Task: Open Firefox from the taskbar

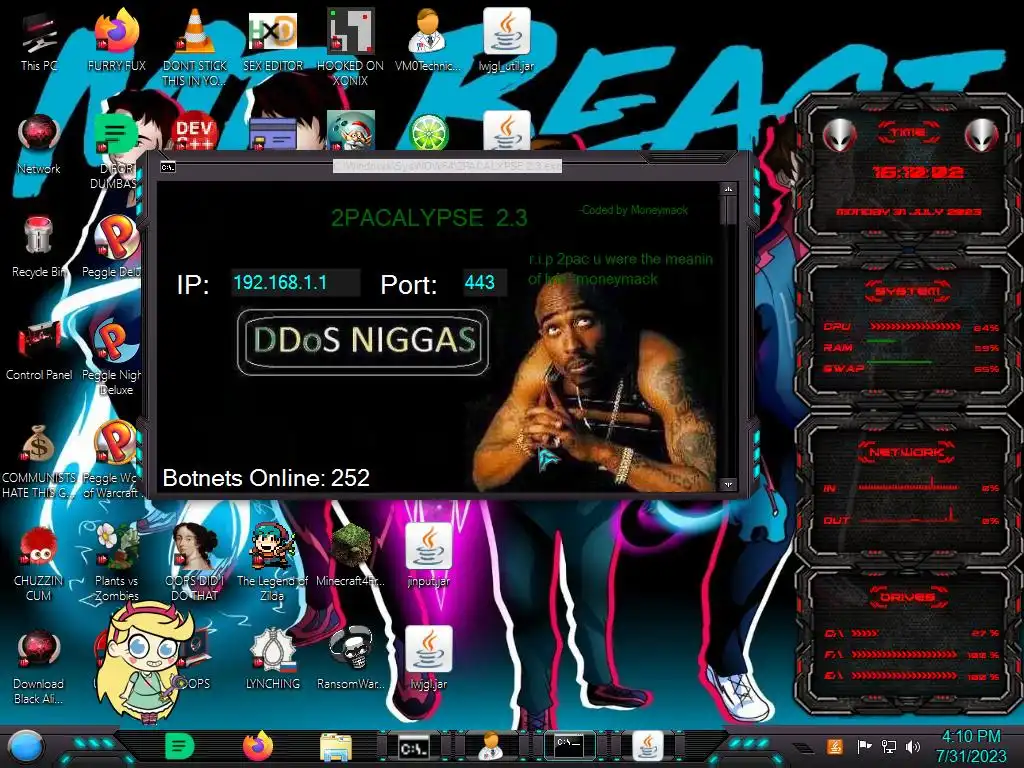Action: (x=258, y=746)
